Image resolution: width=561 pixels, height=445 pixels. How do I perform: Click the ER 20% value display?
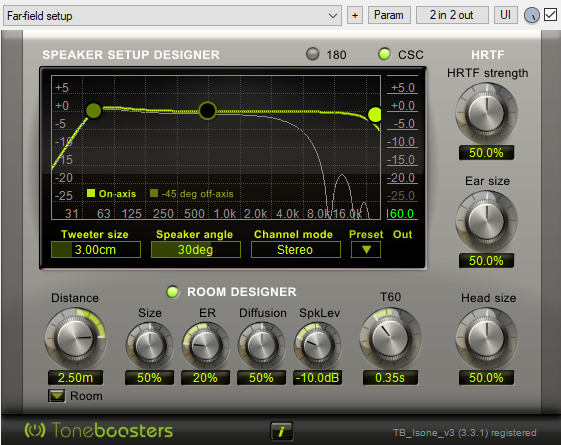click(205, 378)
